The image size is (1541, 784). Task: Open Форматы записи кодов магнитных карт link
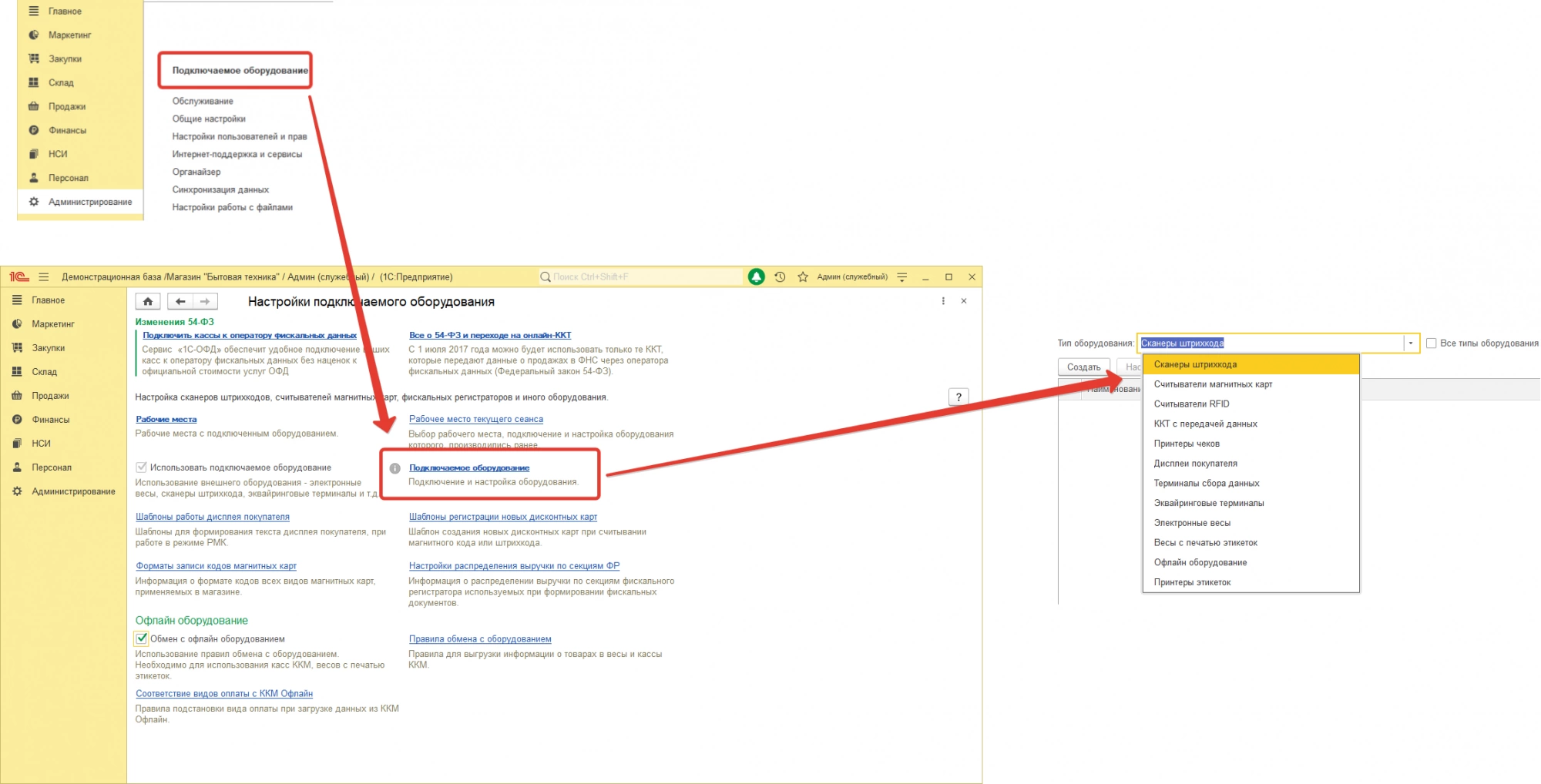pyautogui.click(x=217, y=566)
